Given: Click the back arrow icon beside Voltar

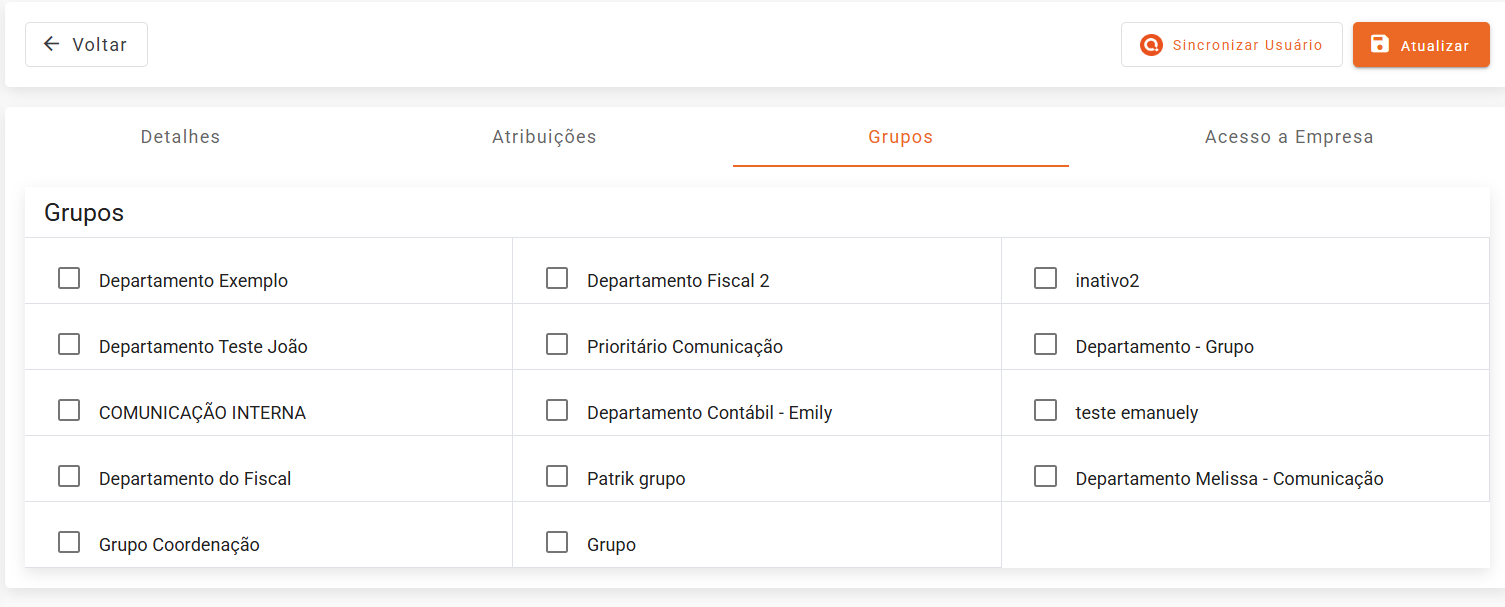Looking at the screenshot, I should (x=51, y=44).
